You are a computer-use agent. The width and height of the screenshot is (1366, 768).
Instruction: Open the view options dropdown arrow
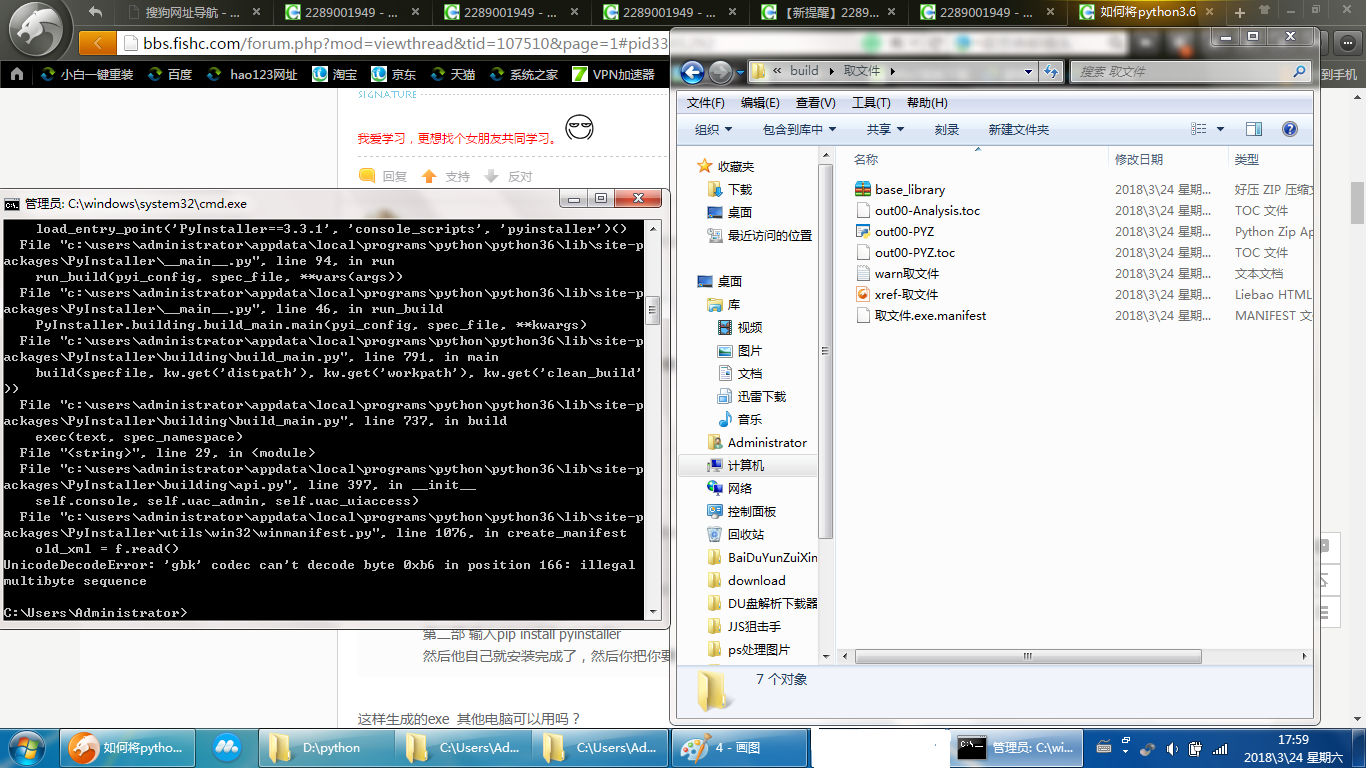point(1220,129)
